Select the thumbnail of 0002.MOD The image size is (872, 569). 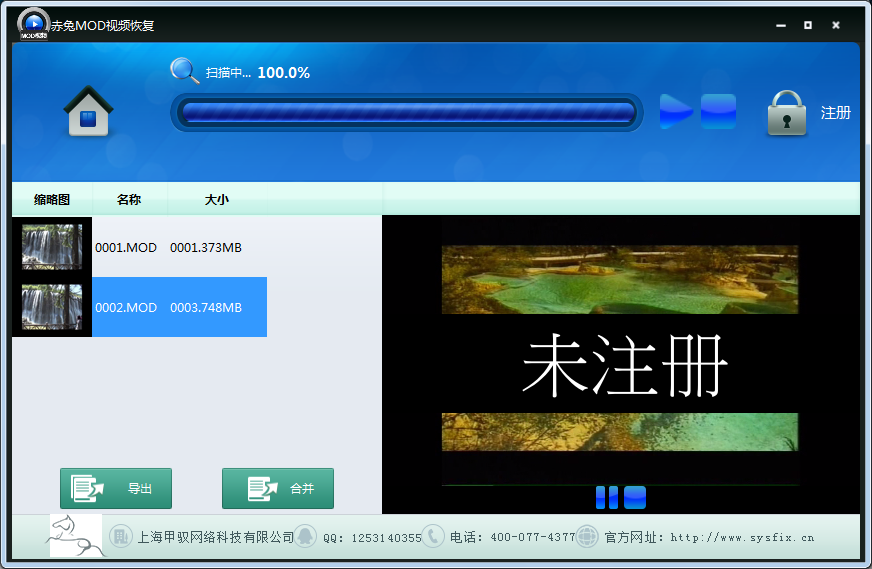tap(52, 307)
